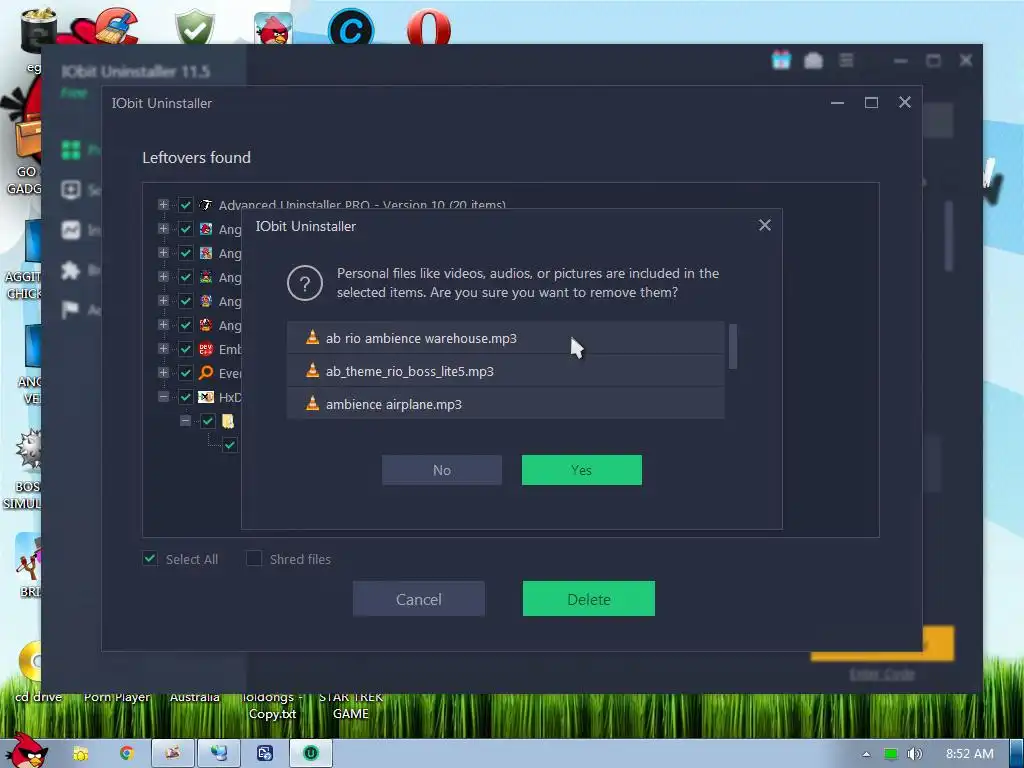Select the cd drive desktop label
The image size is (1024, 768).
click(39, 697)
